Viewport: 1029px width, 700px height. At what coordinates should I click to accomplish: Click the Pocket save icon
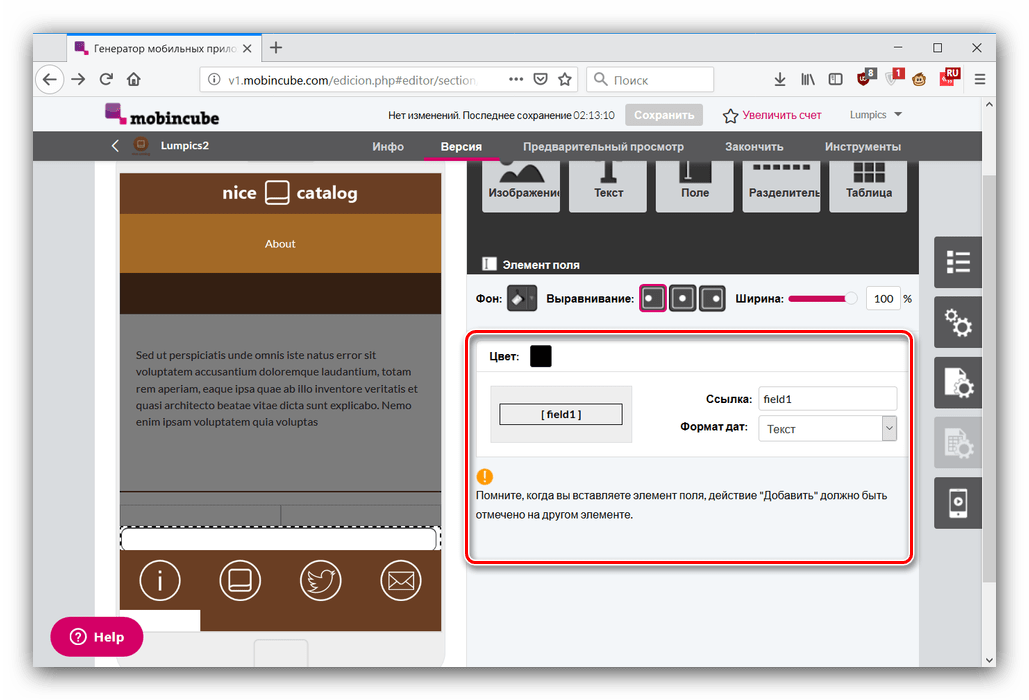[x=540, y=79]
